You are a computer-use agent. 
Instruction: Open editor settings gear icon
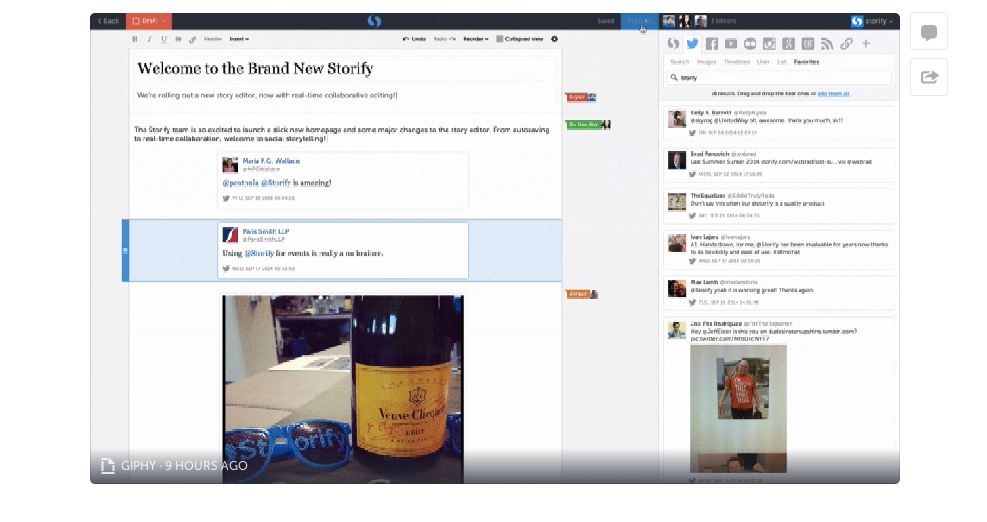(555, 39)
